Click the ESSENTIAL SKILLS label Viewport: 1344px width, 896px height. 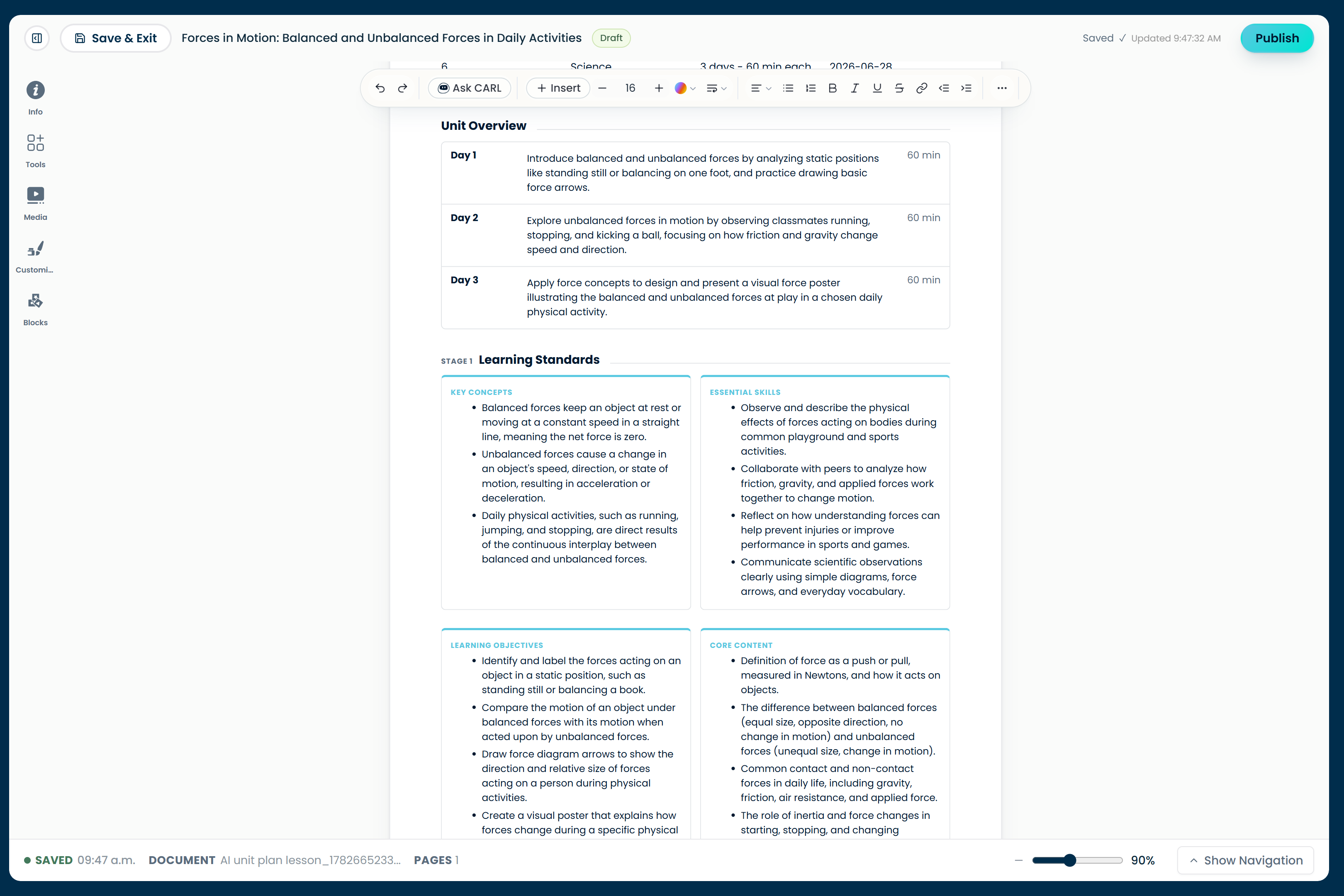[745, 392]
